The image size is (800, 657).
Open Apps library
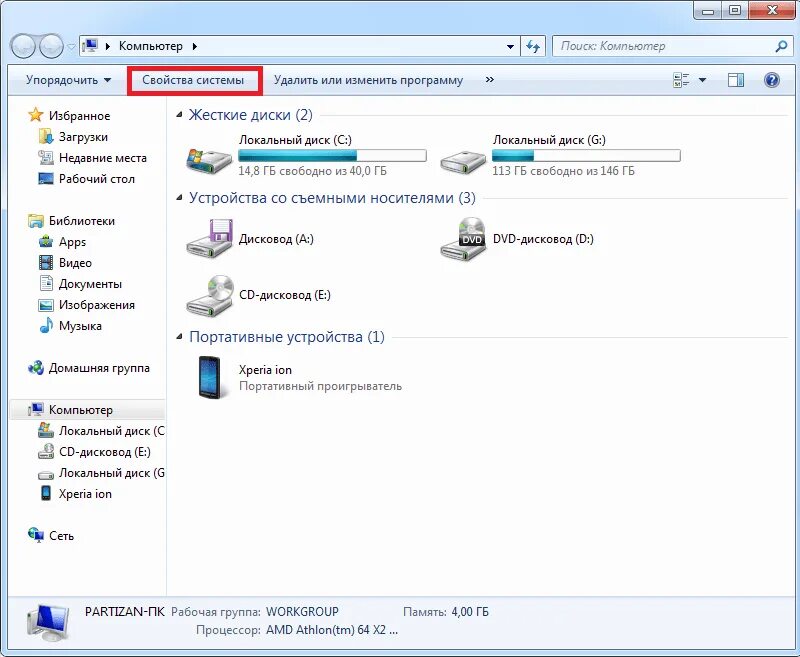point(72,242)
